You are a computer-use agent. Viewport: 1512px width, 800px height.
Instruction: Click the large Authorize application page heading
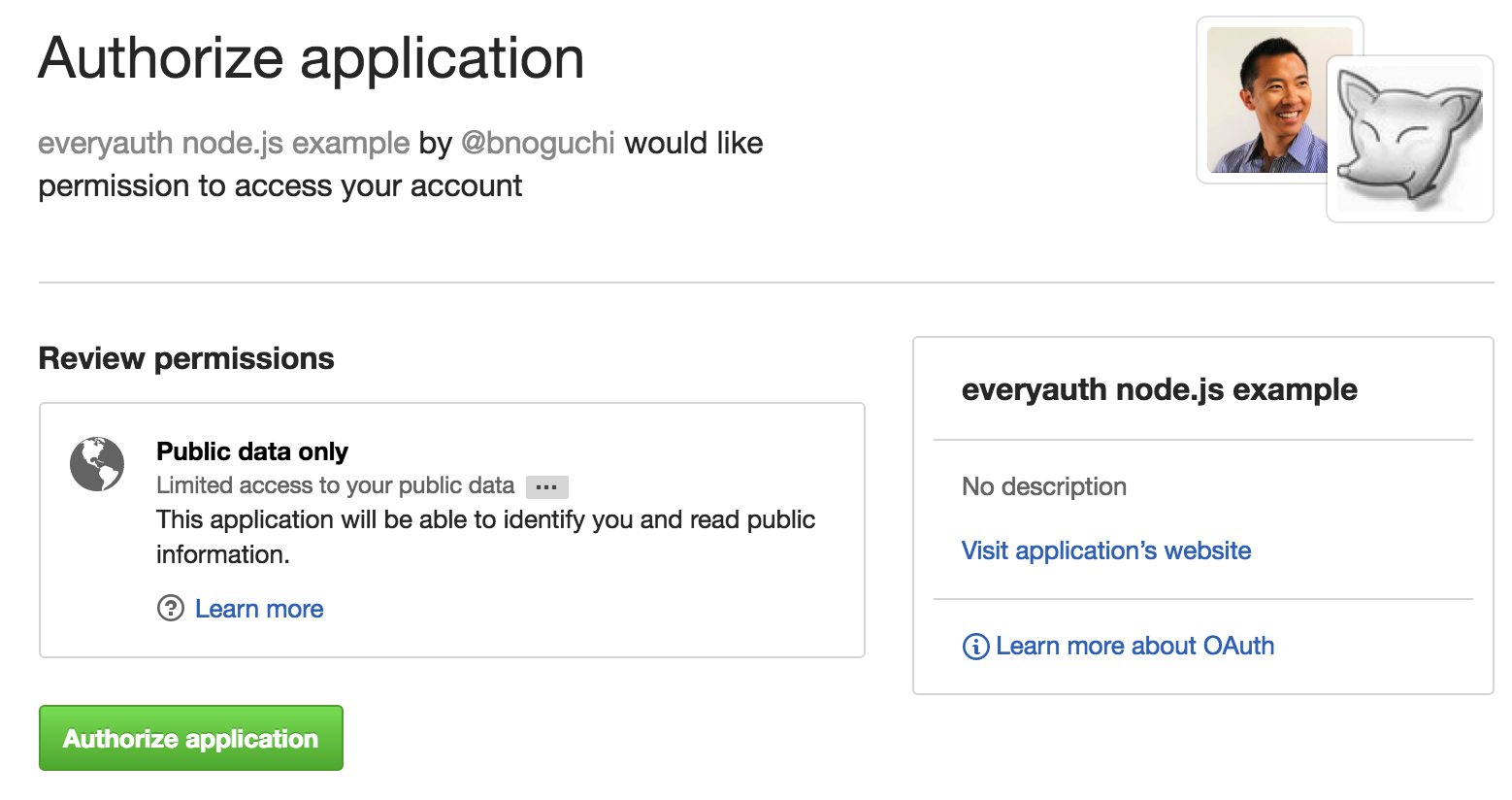click(x=312, y=58)
